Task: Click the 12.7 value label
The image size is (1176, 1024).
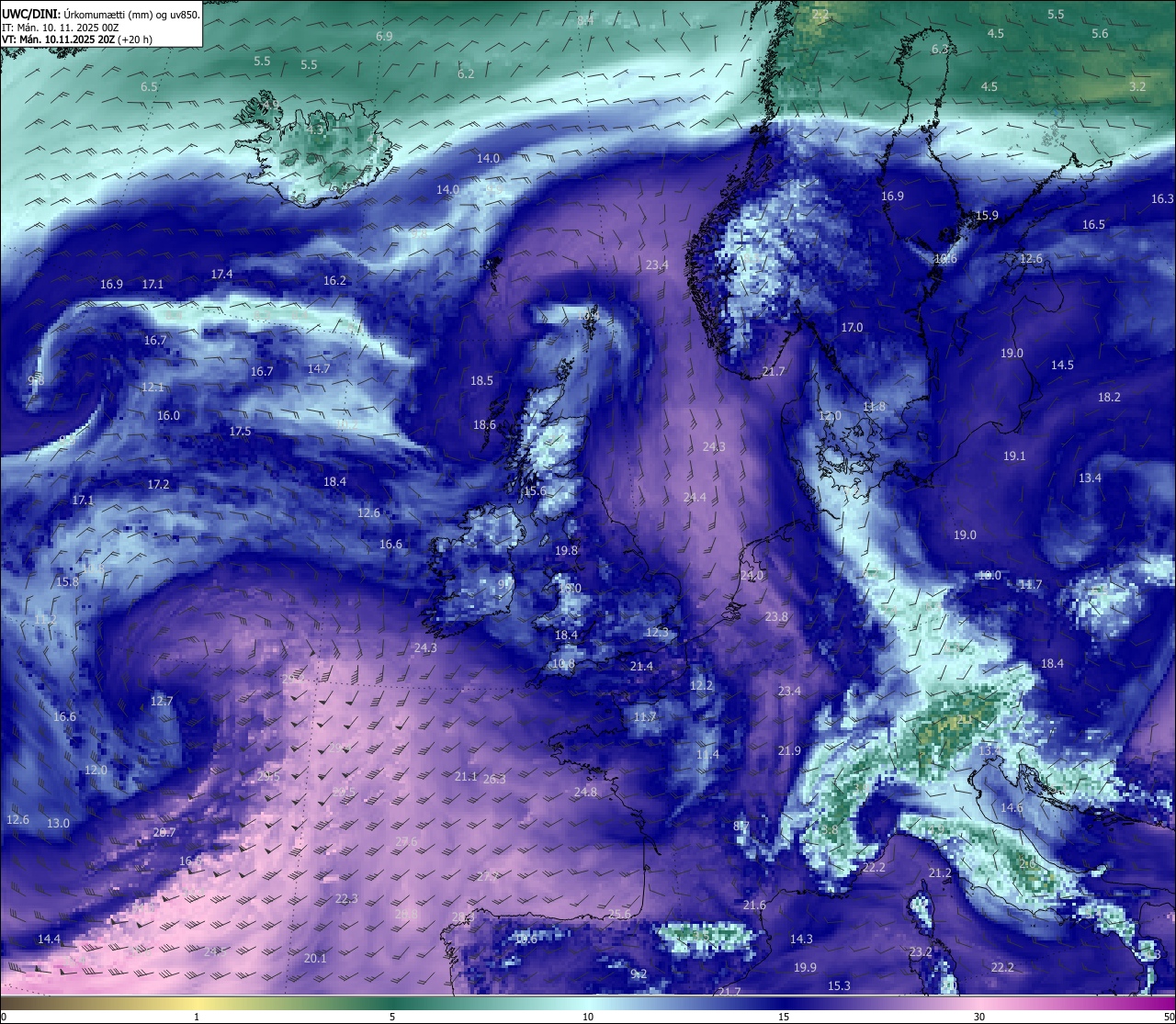Action: tap(161, 701)
